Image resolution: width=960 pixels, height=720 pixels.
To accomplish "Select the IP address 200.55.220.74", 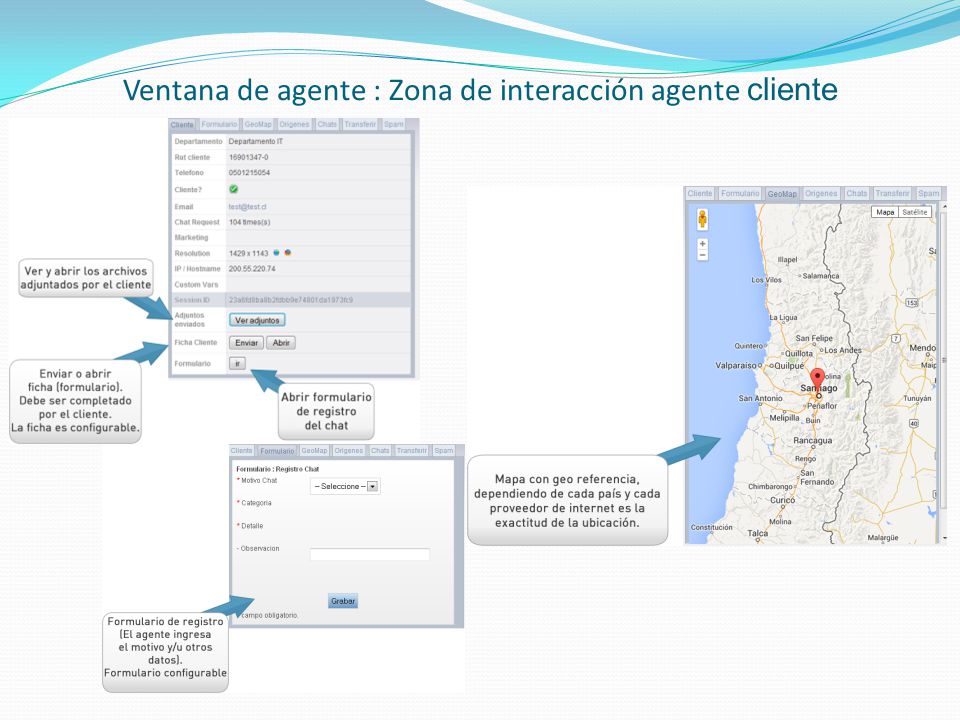I will click(x=252, y=269).
